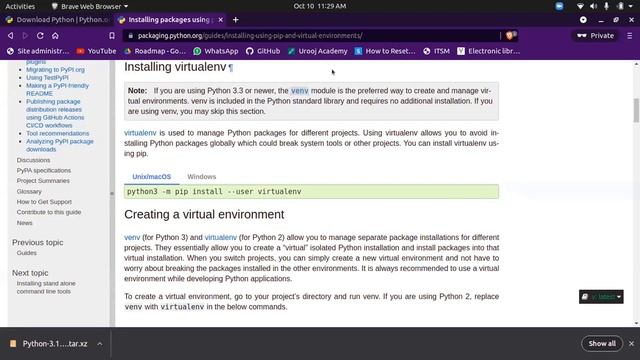Viewport: 640px width, 360px height.
Task: Open the How to Reset bookmark
Action: 385,51
